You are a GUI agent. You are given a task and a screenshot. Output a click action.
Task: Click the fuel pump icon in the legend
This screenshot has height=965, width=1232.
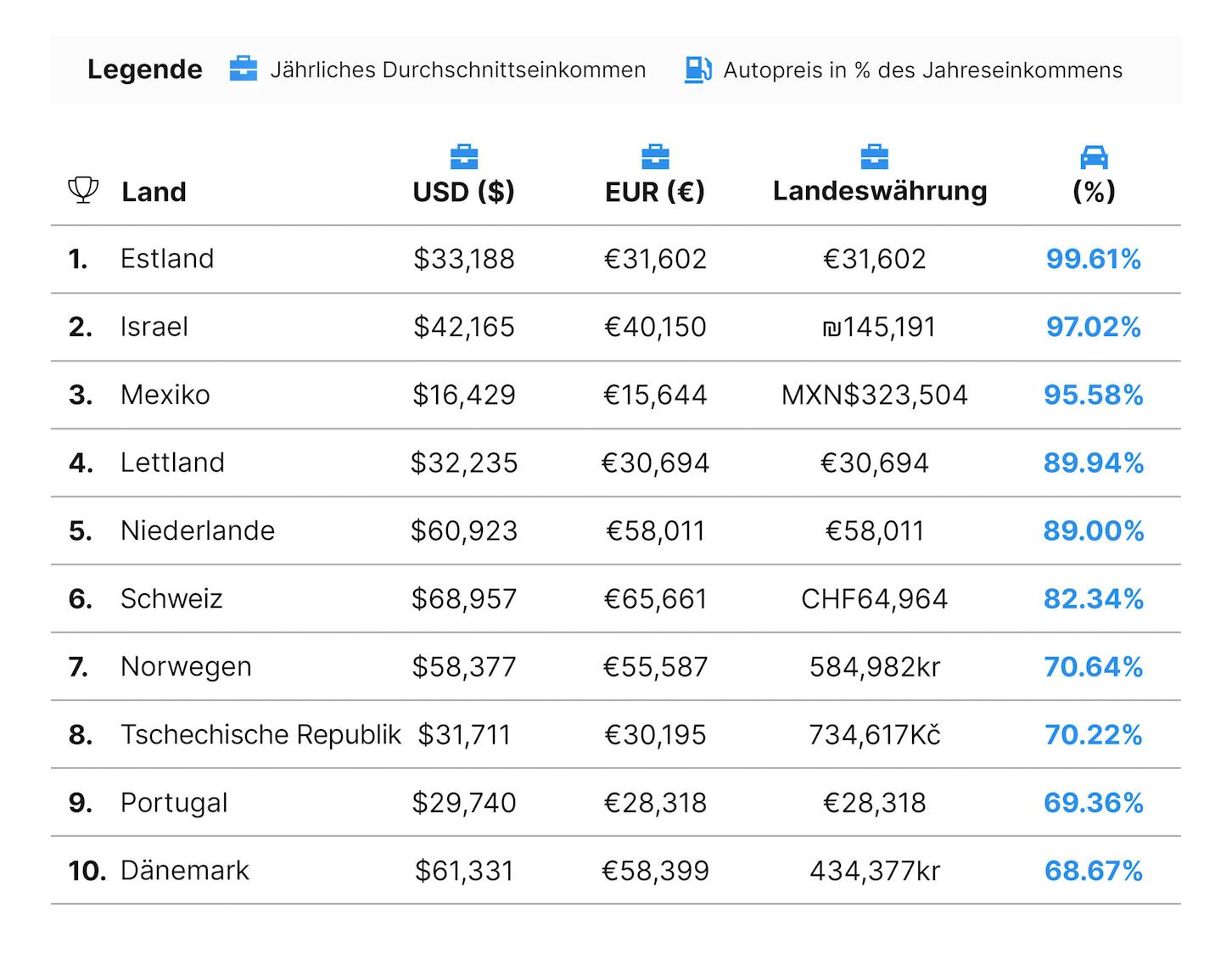point(698,70)
